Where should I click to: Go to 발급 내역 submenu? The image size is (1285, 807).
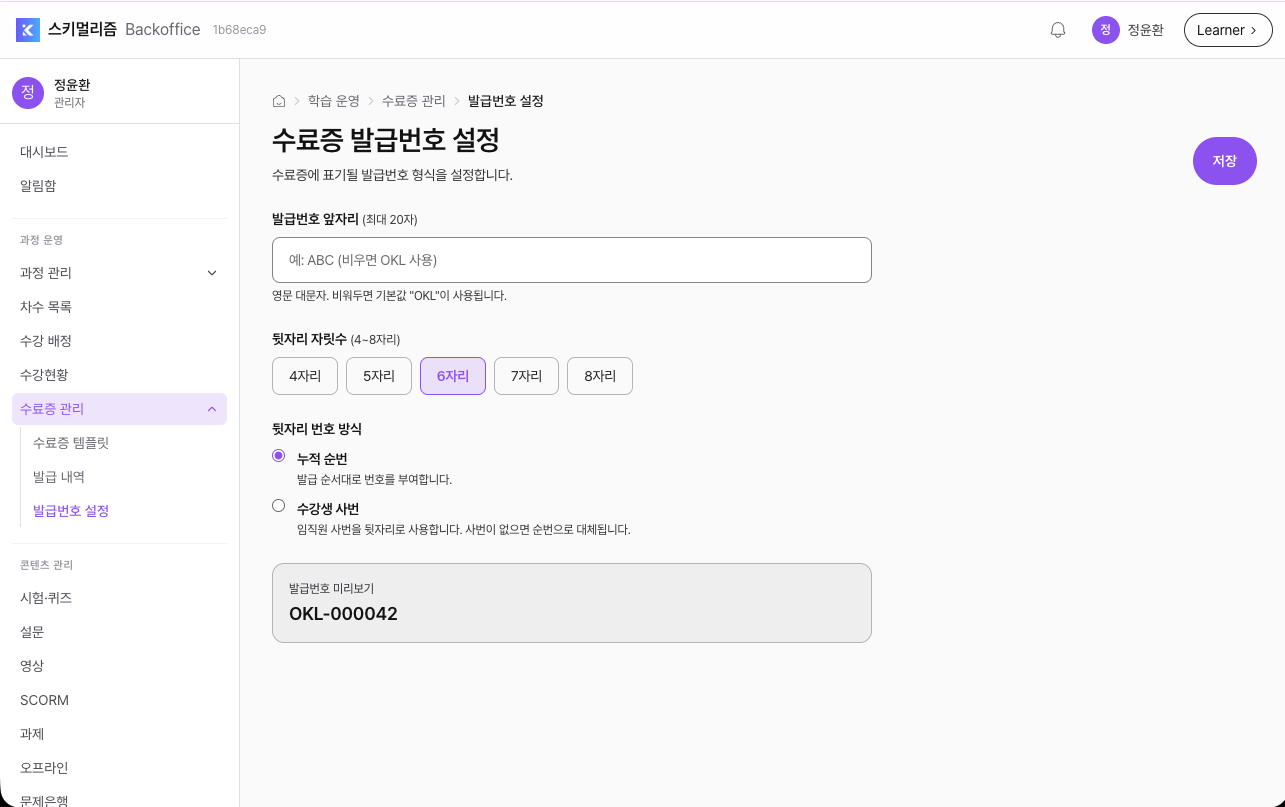click(x=59, y=477)
